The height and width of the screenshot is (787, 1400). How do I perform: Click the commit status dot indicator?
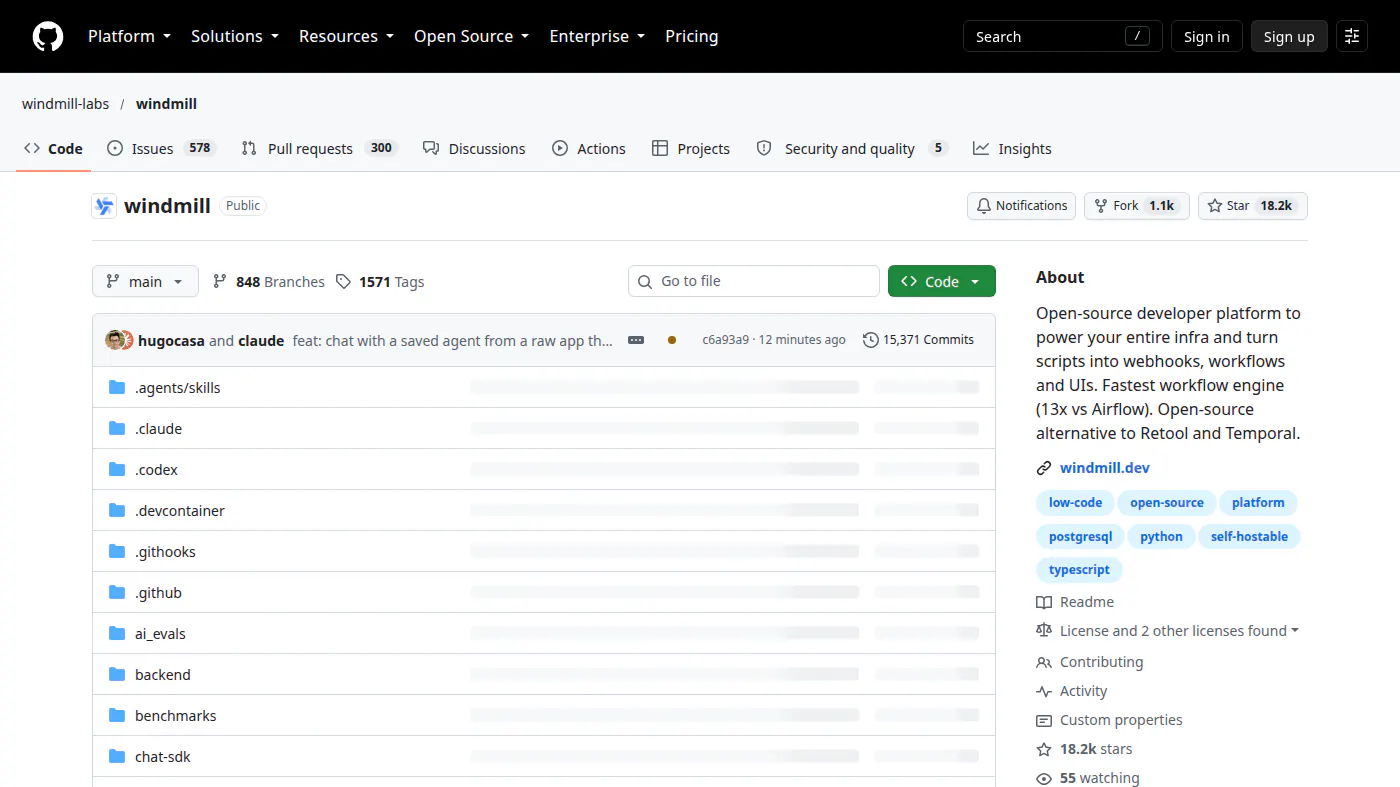(x=672, y=340)
